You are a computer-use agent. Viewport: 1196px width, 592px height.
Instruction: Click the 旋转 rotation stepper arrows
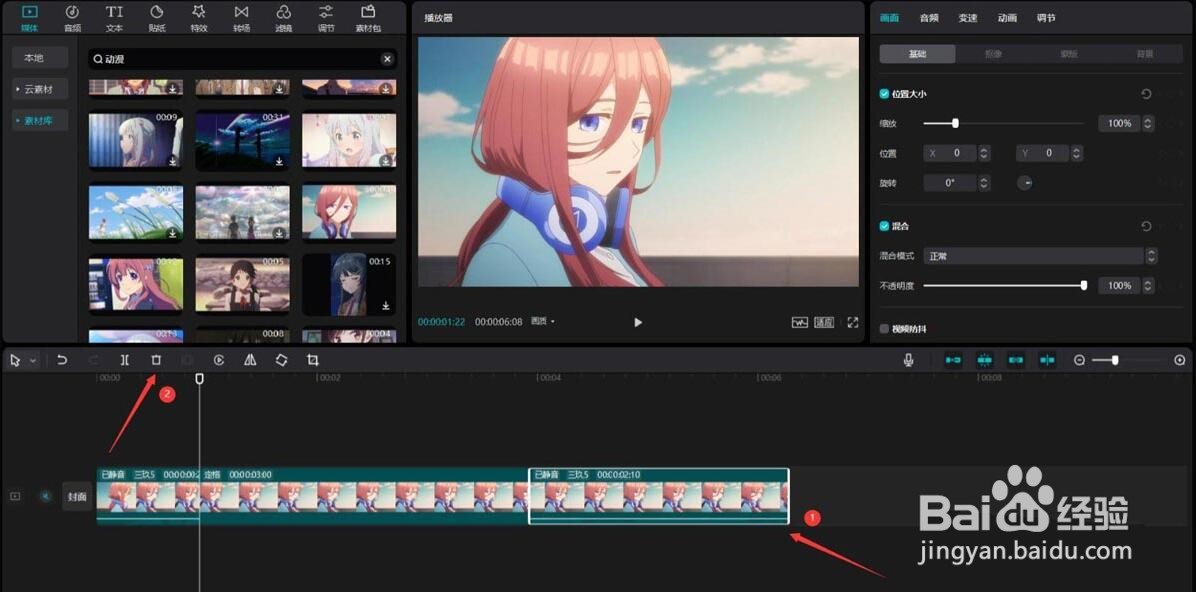click(x=984, y=183)
